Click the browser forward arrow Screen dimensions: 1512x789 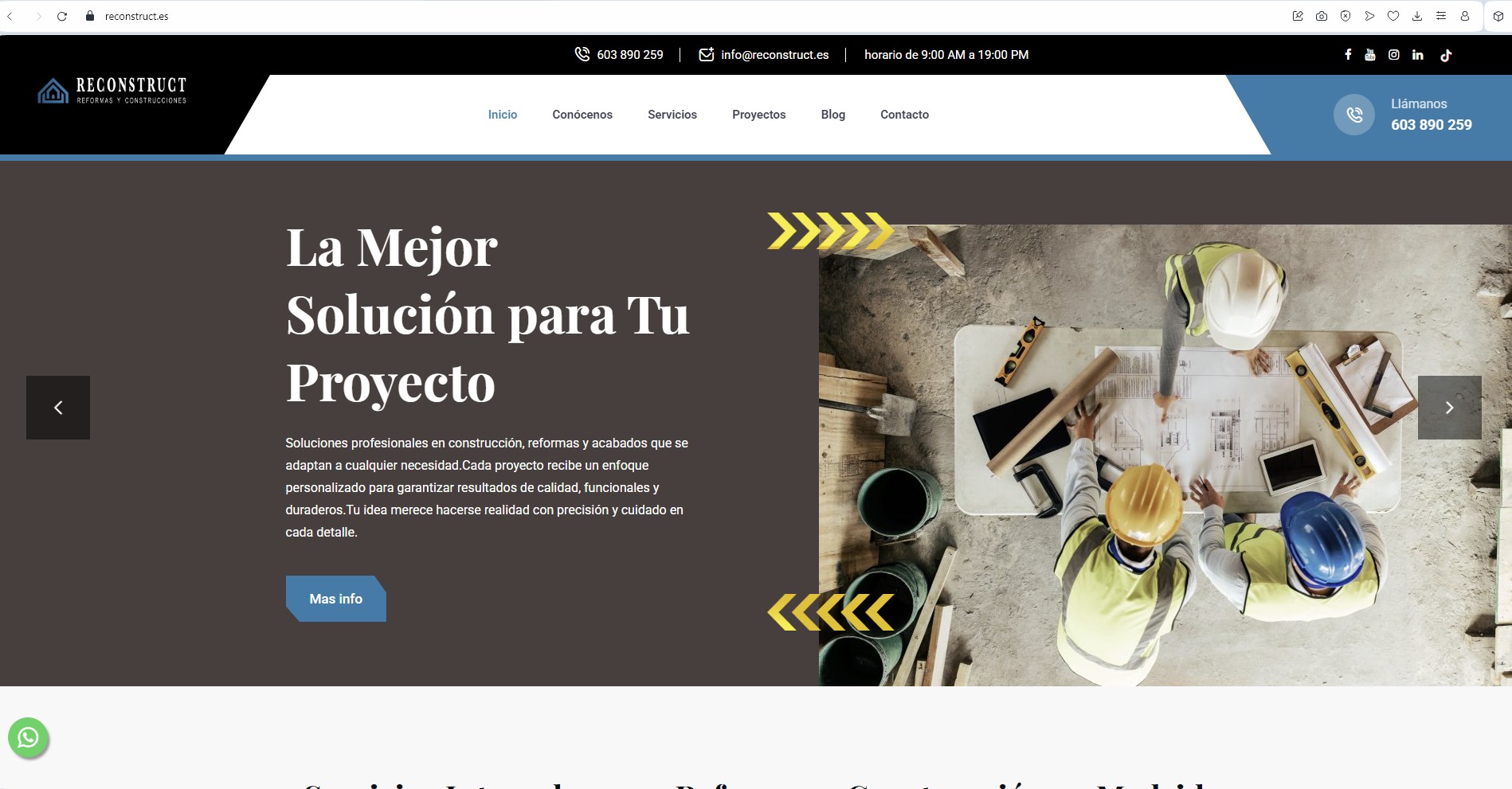coord(37,16)
